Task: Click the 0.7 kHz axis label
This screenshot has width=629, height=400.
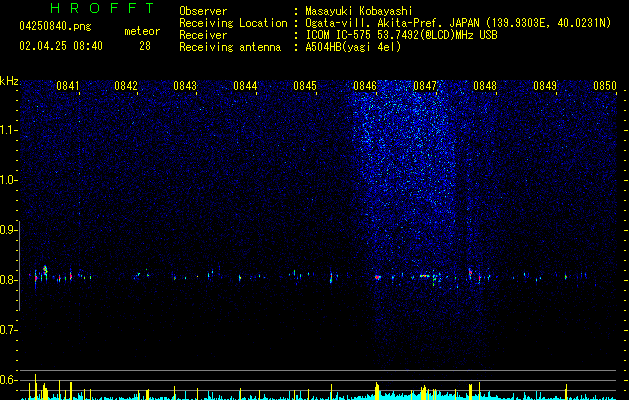Action: pos(7,330)
